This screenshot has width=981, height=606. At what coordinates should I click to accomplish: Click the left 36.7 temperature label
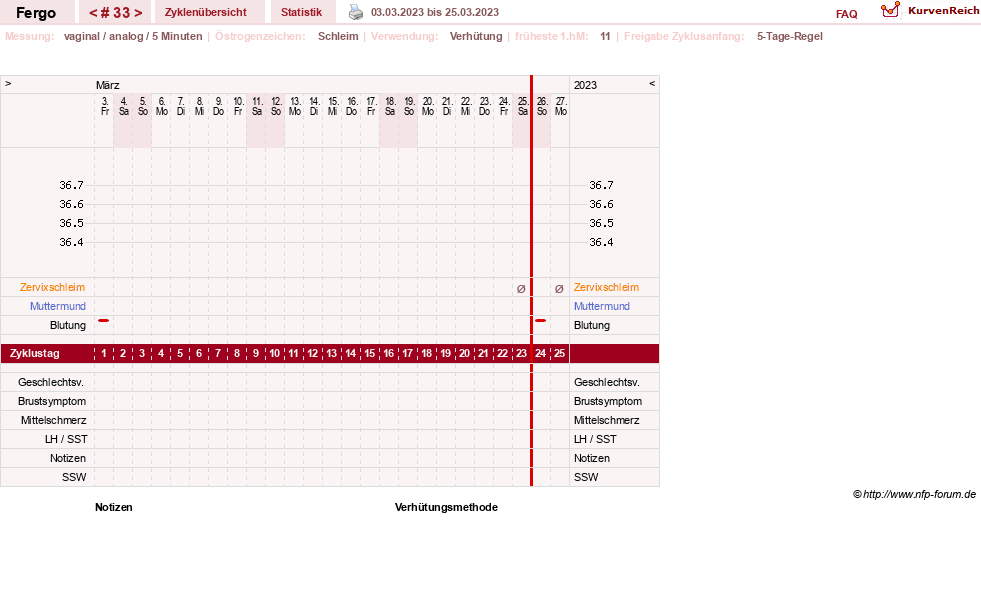(71, 185)
